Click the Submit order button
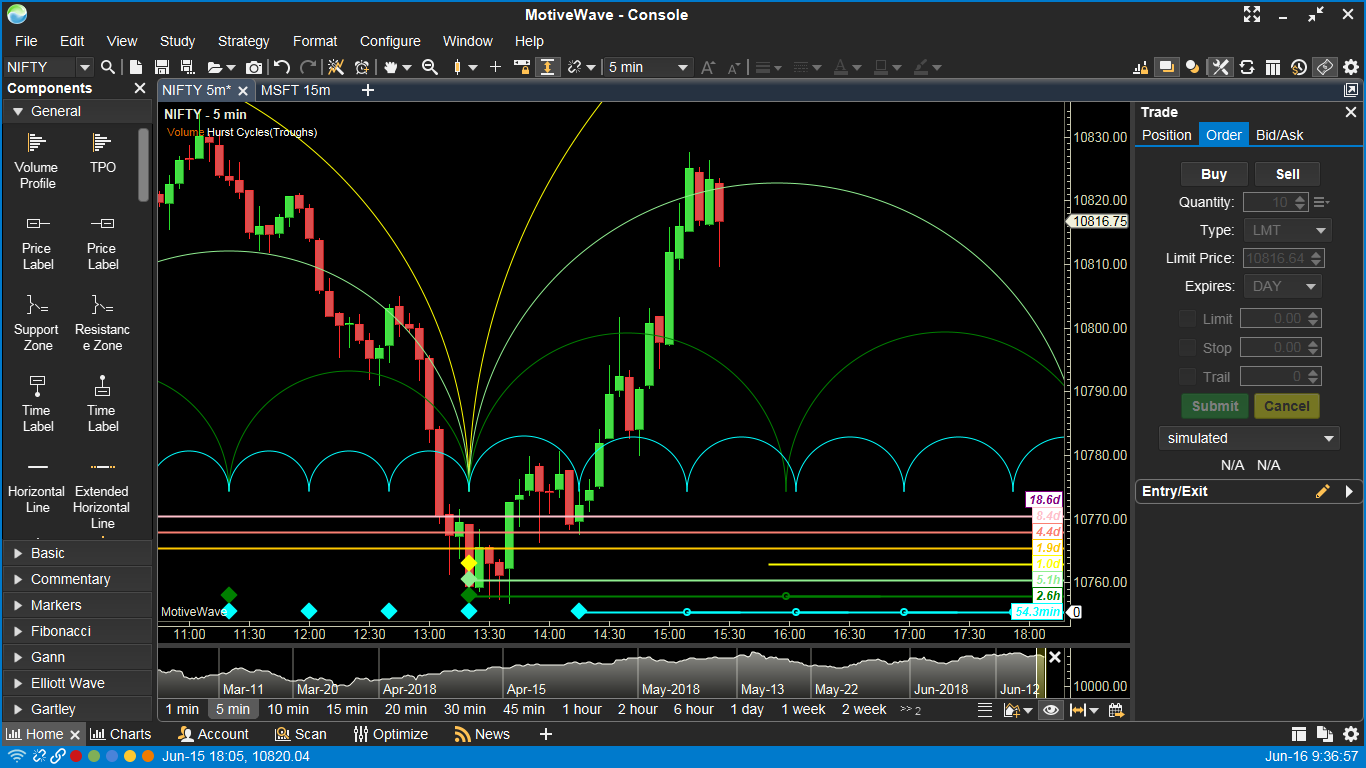Image resolution: width=1366 pixels, height=768 pixels. click(1215, 406)
